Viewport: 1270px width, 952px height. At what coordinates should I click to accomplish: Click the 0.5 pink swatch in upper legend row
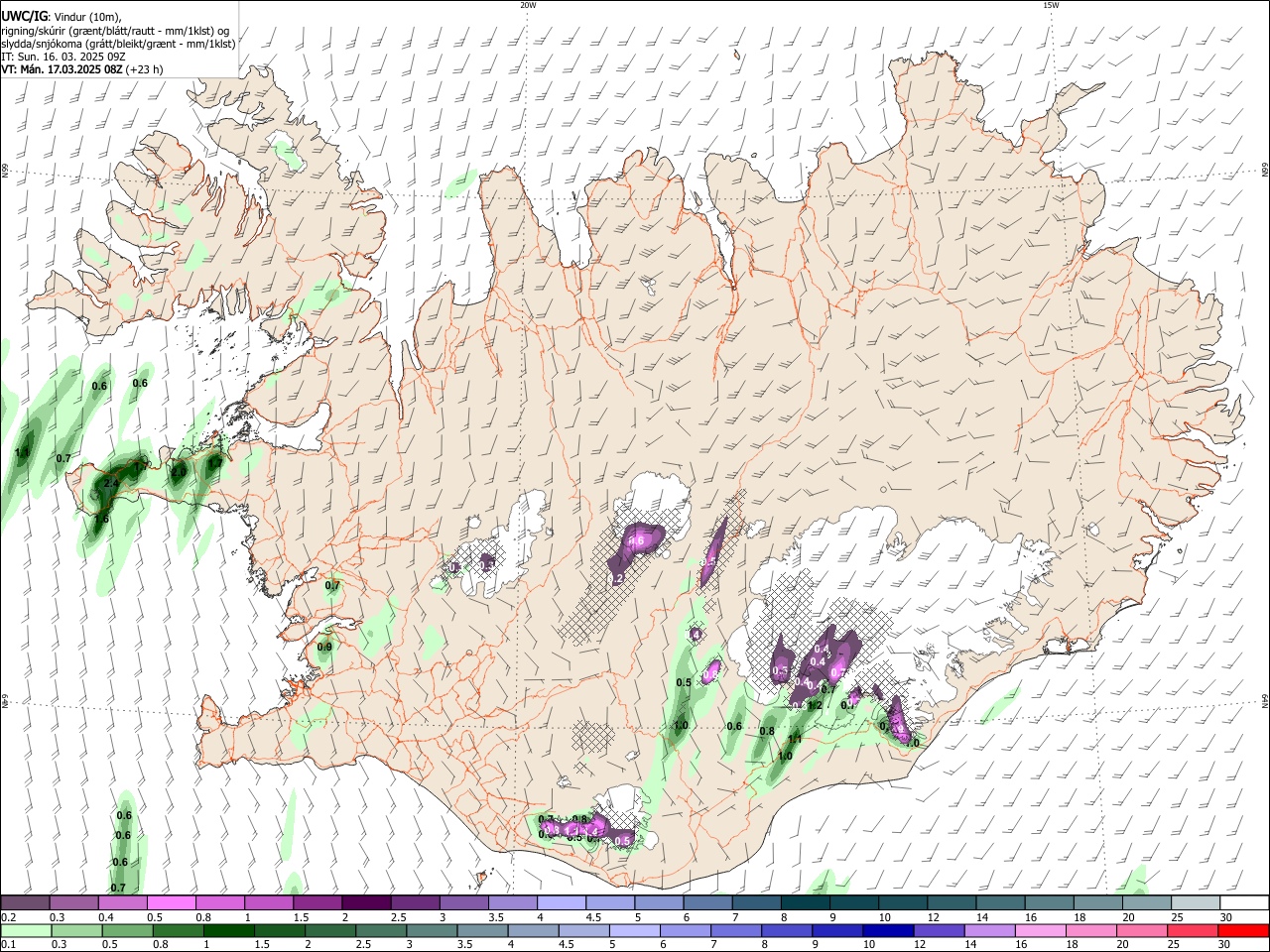[171, 903]
